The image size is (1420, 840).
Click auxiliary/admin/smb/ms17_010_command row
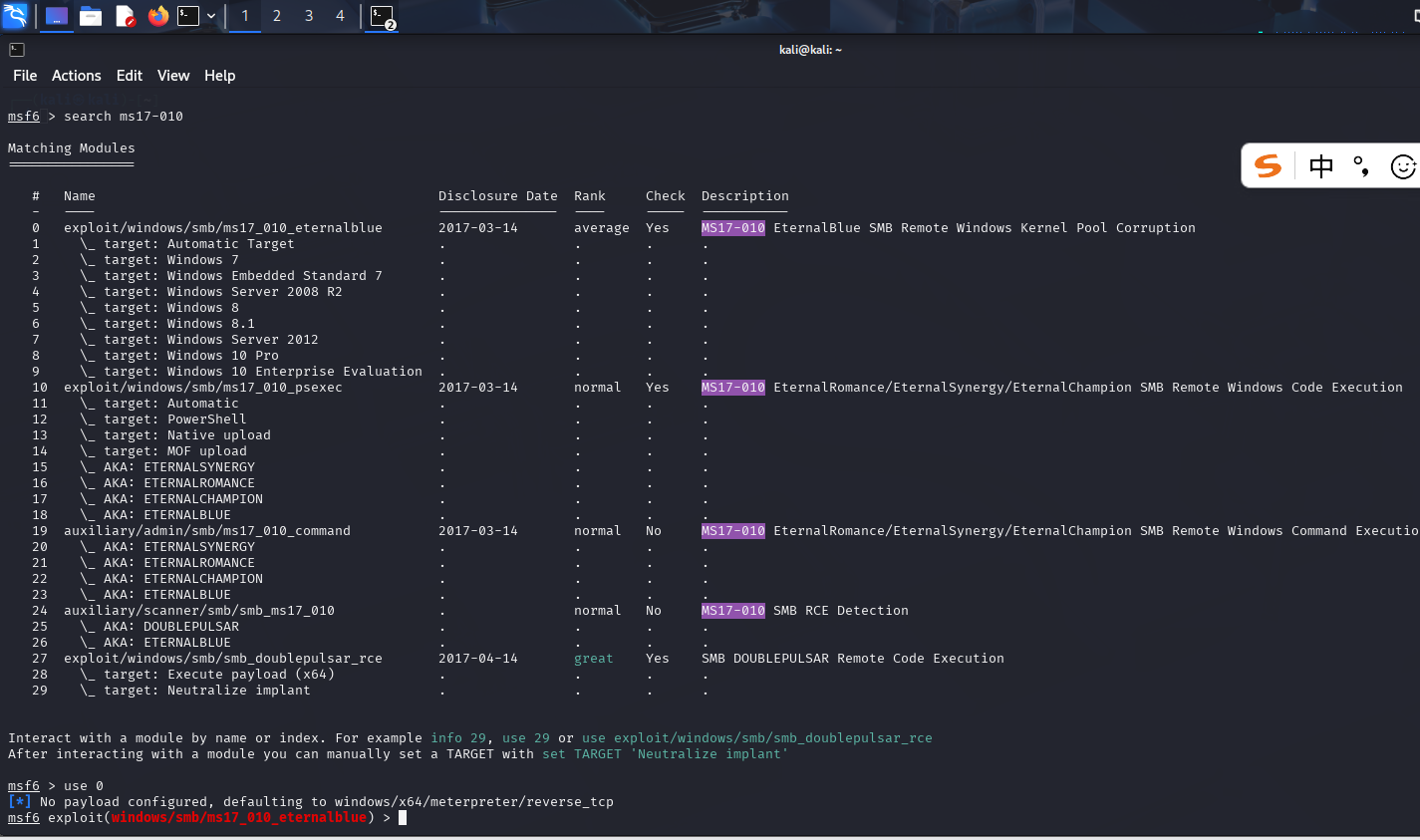(207, 531)
